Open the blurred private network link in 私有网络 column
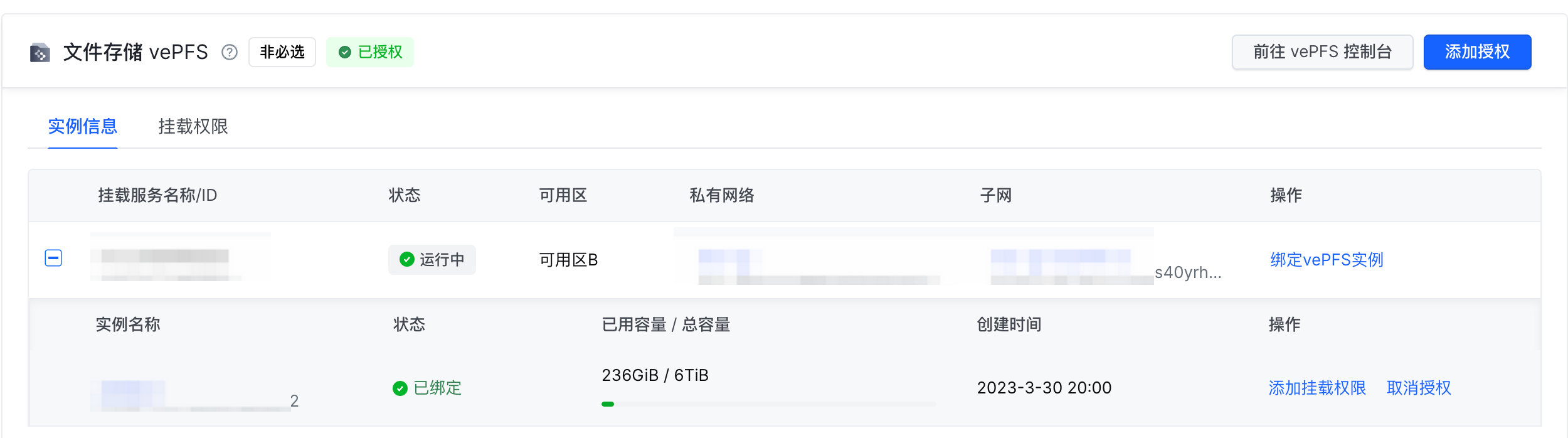Screen dimensions: 1568x438 731,258
